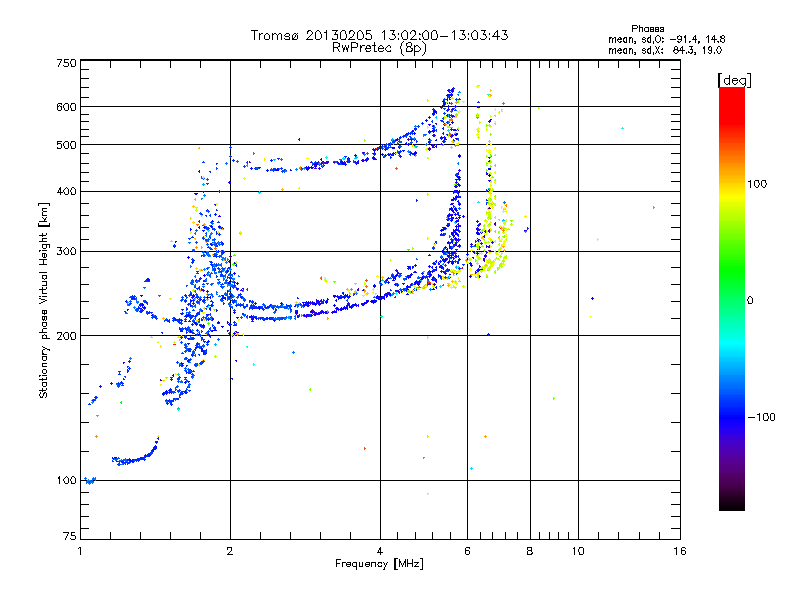
Task: Click the y-axis '600' tick label
Action: click(66, 107)
